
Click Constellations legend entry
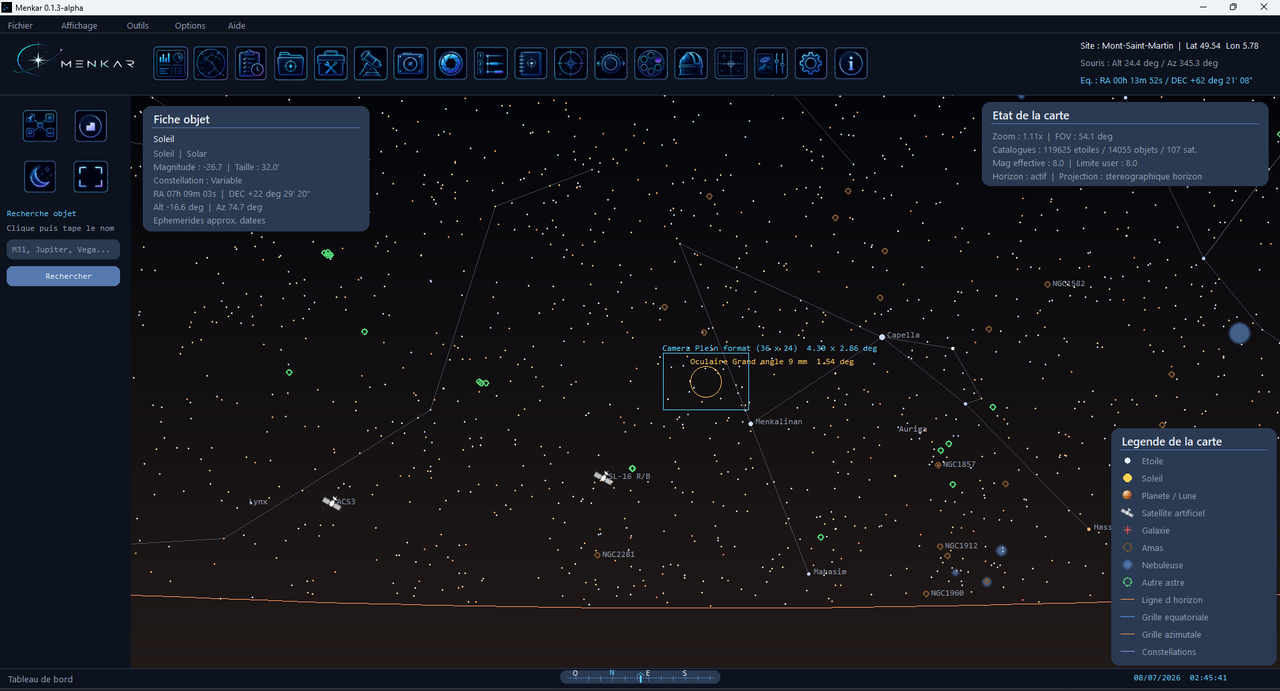(x=1169, y=652)
